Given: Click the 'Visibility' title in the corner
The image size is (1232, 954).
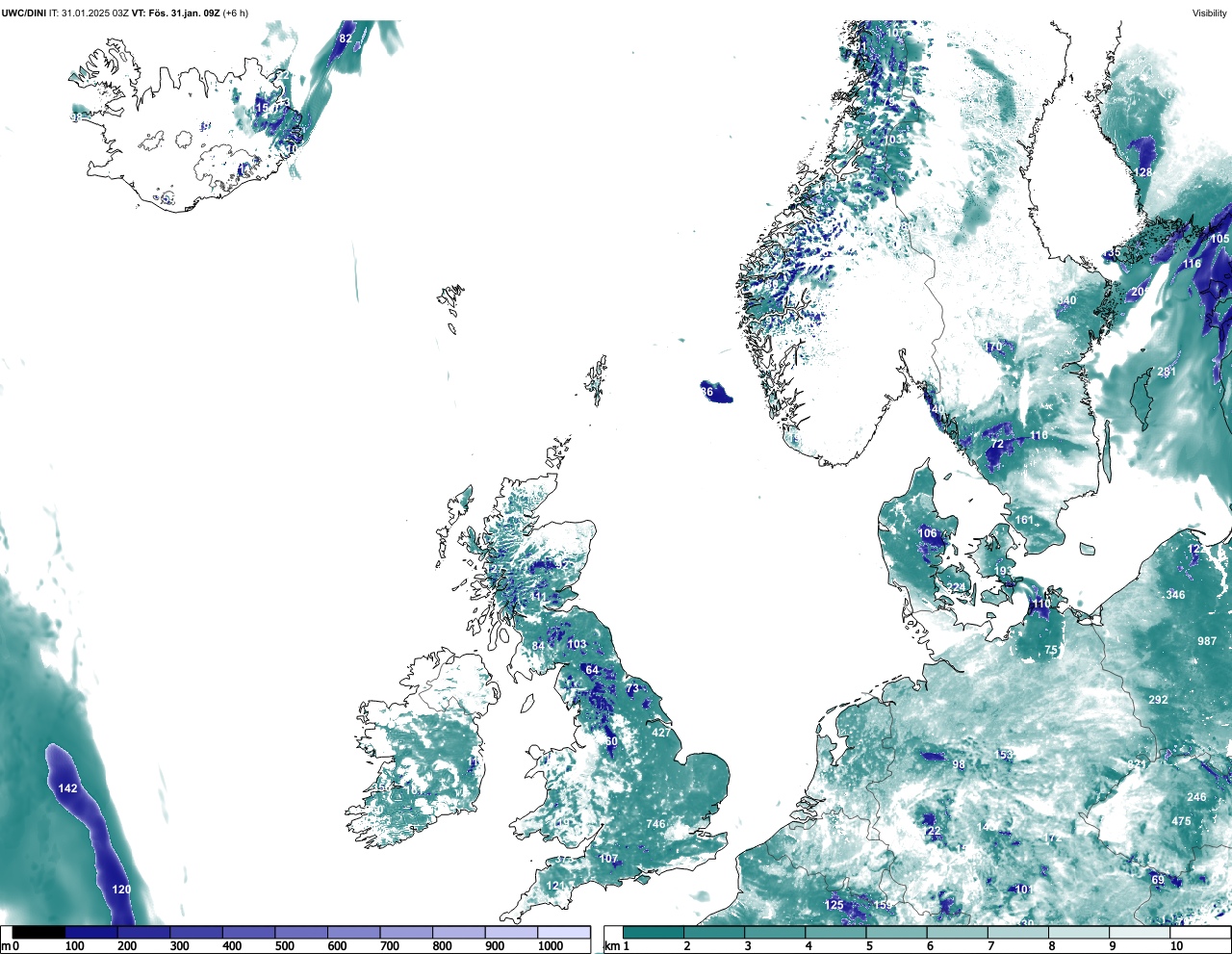Looking at the screenshot, I should (x=1210, y=13).
